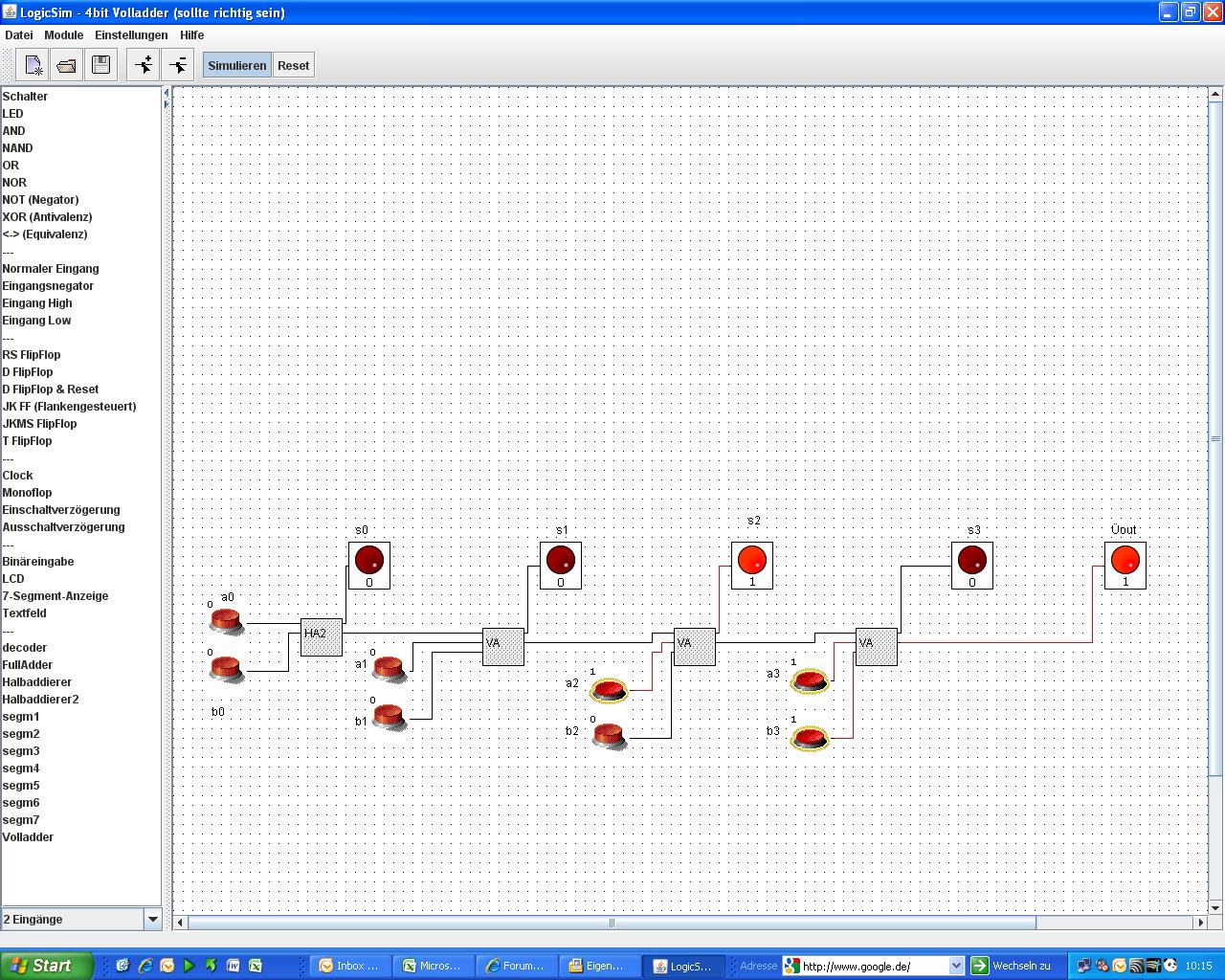Expand the taskbar address bar dropdown

tap(956, 966)
